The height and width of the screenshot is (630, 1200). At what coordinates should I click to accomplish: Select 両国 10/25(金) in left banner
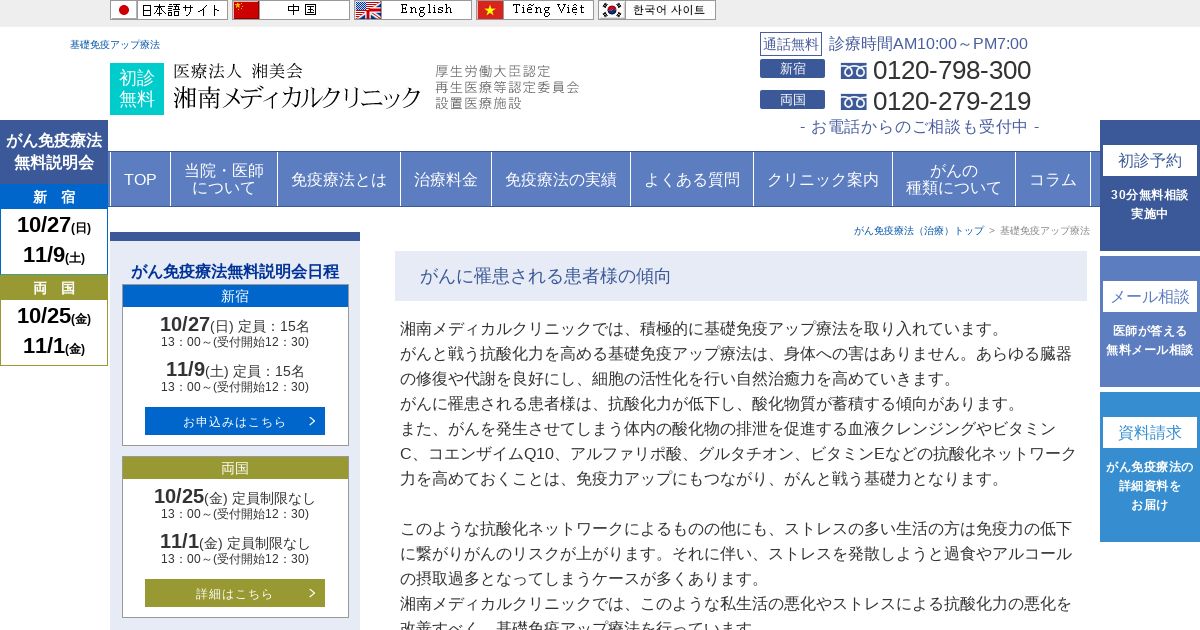54,317
